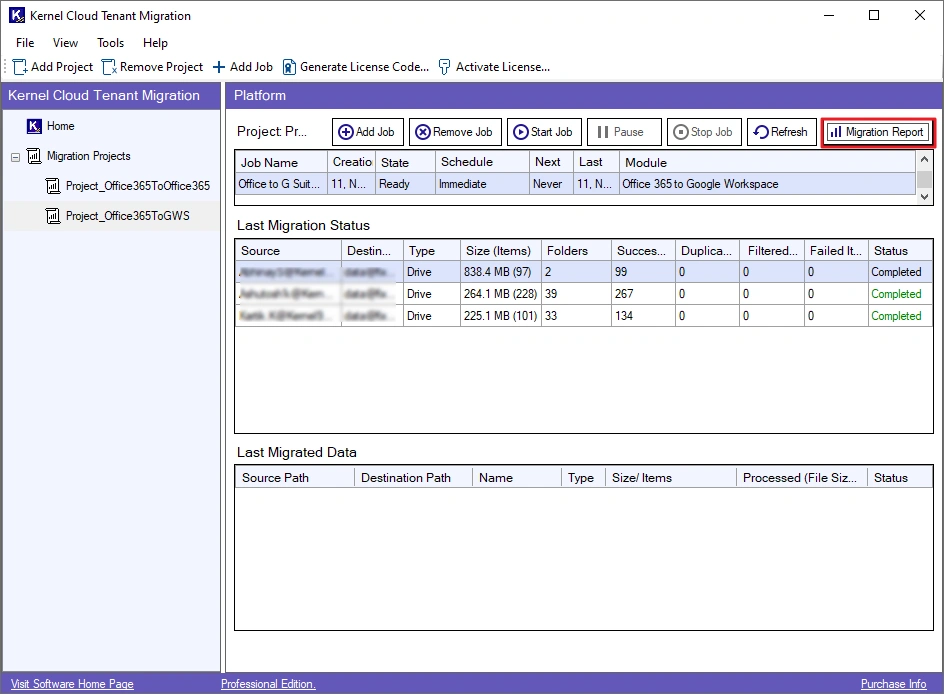Click the Remove Project toolbar icon
The width and height of the screenshot is (944, 694).
pos(109,67)
